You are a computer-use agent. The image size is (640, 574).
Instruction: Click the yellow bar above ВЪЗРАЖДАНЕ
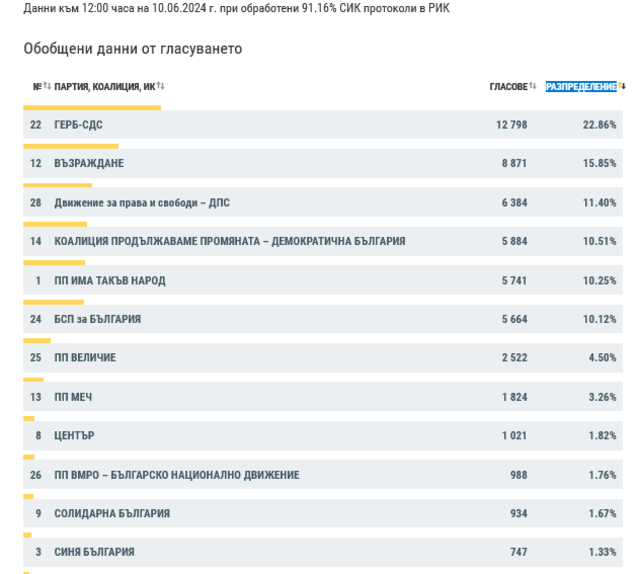[71, 146]
